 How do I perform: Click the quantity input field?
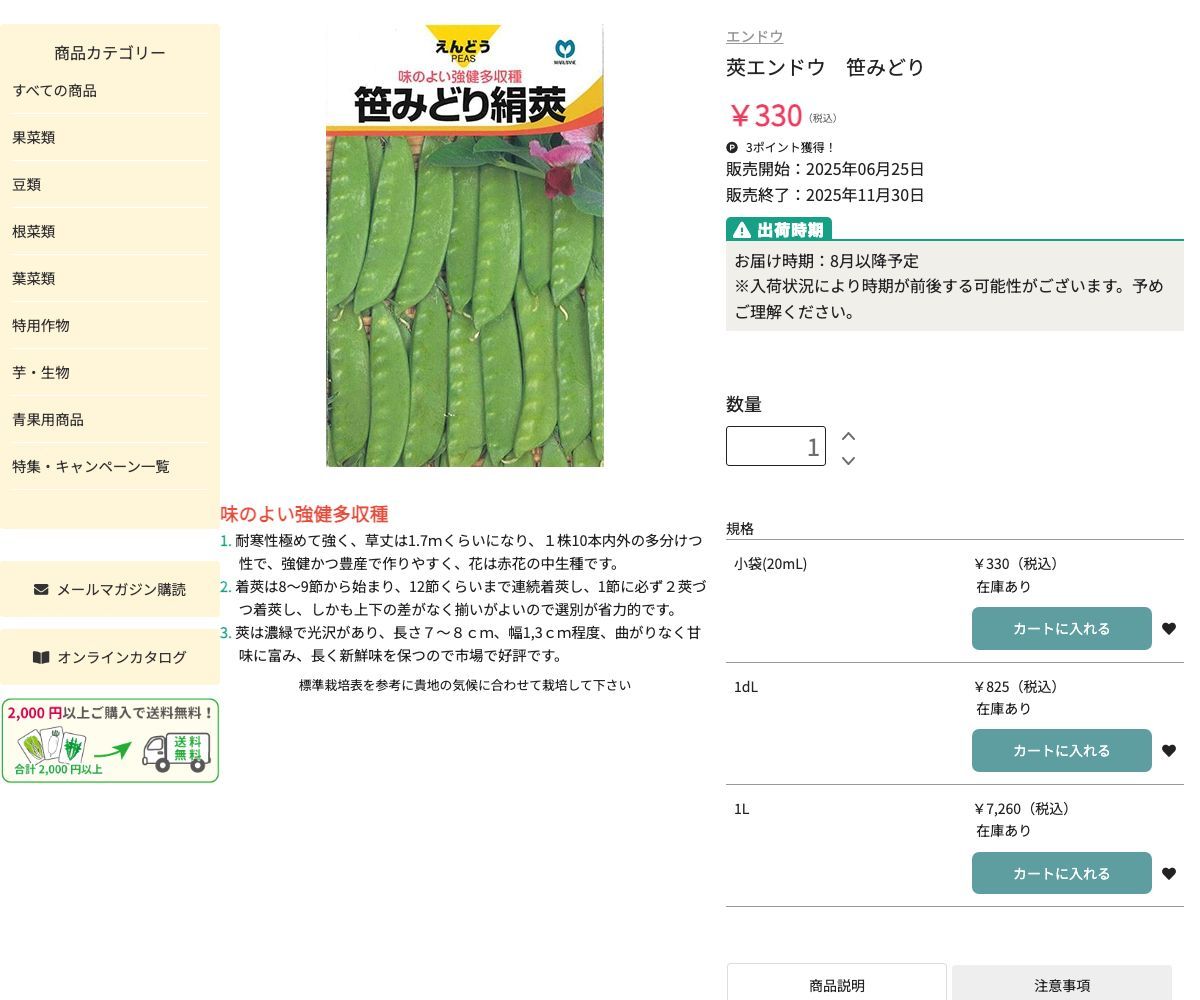coord(775,446)
